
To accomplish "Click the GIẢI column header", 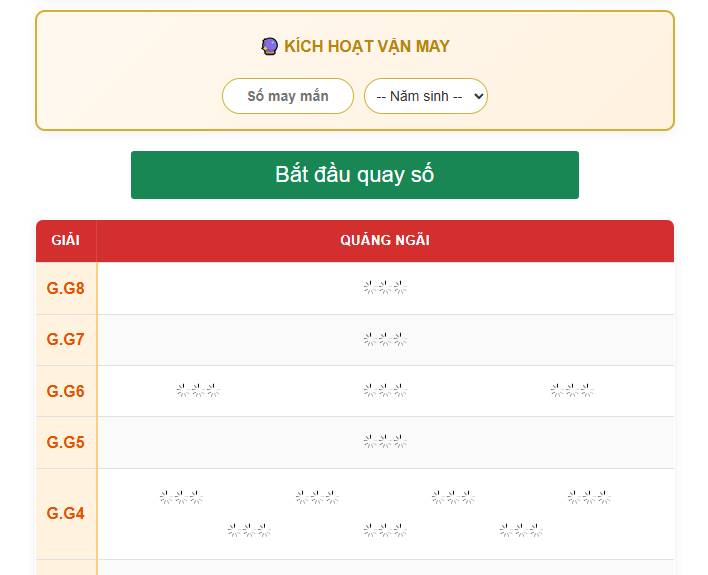I will [66, 240].
